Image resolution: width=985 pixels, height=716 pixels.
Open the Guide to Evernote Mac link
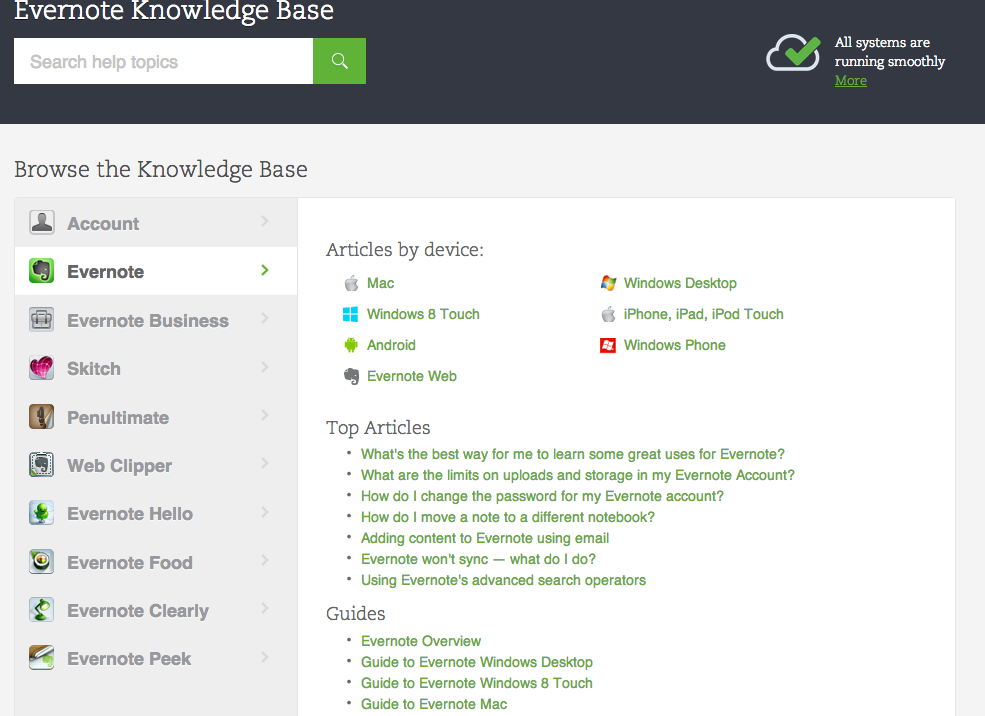pos(434,704)
